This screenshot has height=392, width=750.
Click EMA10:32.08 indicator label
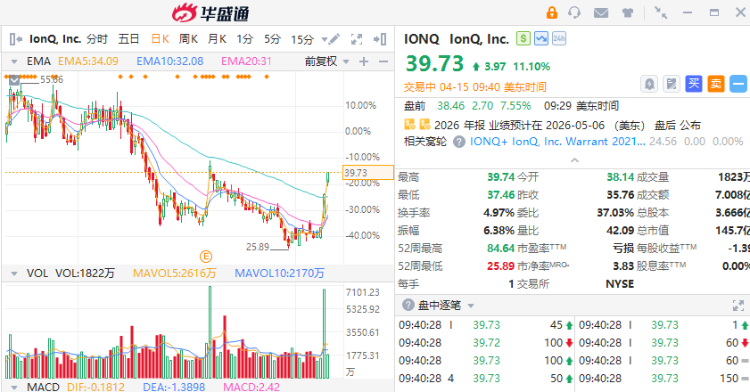[170, 62]
